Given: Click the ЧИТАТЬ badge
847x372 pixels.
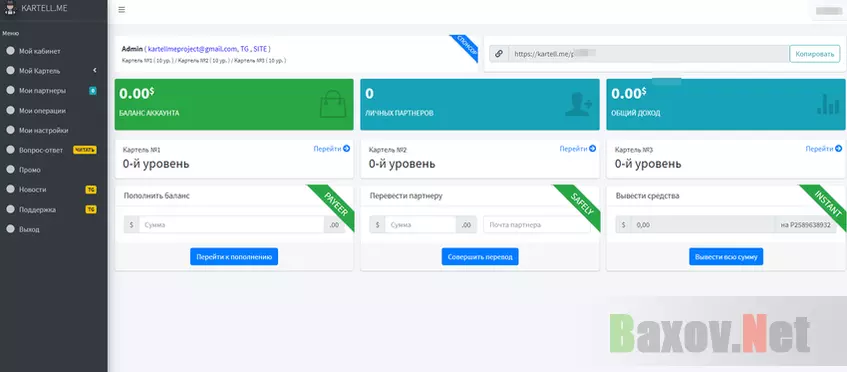Looking at the screenshot, I should pyautogui.click(x=85, y=150).
